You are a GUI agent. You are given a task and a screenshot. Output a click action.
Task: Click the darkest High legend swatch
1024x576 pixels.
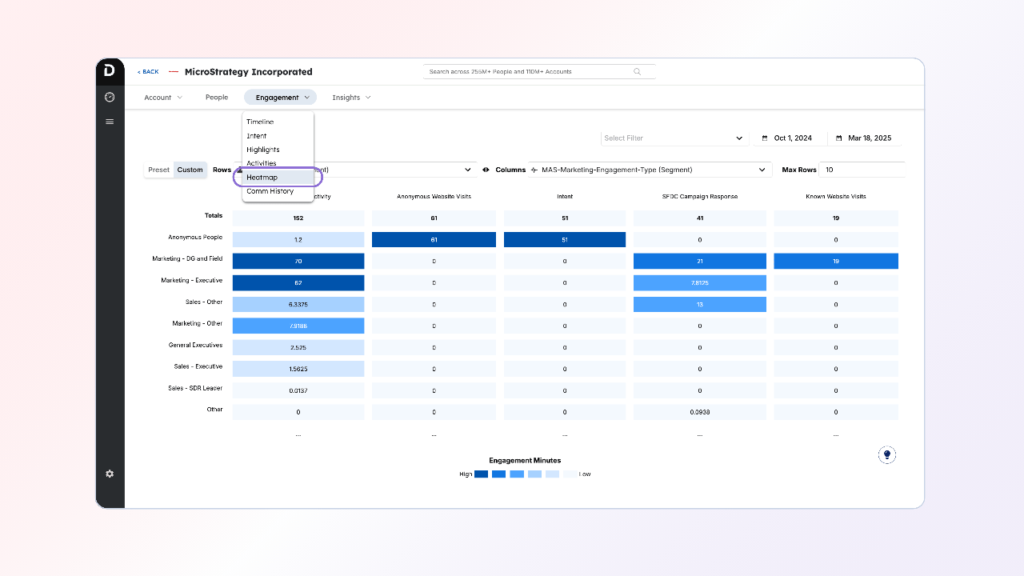[x=481, y=474]
